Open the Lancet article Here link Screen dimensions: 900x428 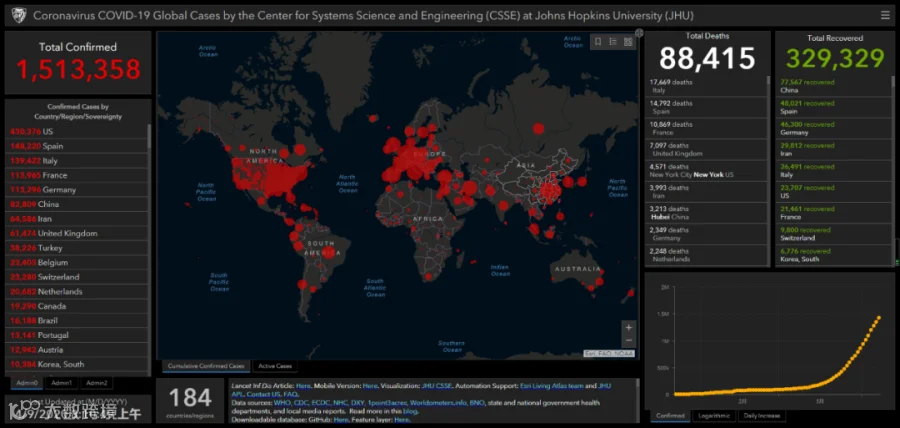click(303, 386)
